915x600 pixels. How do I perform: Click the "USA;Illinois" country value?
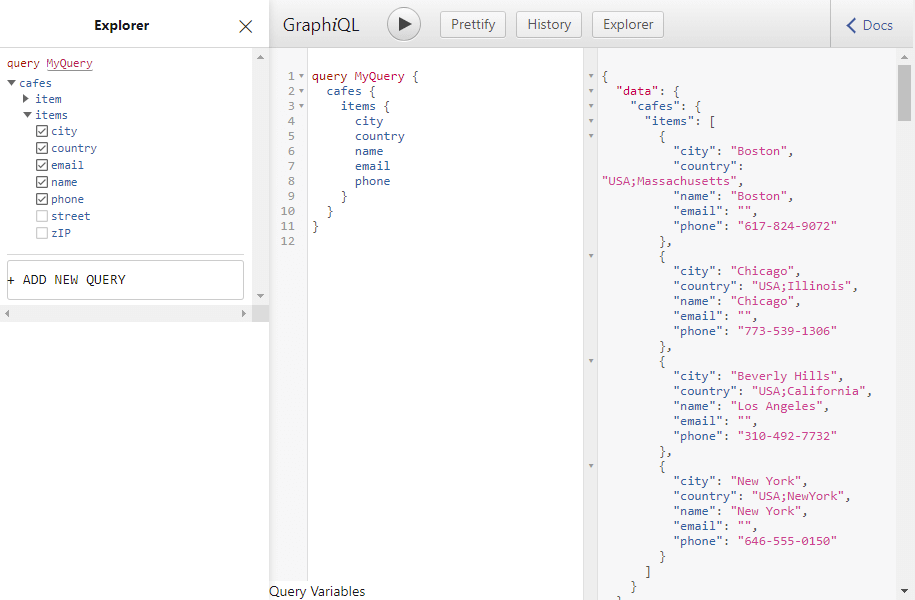coord(801,287)
